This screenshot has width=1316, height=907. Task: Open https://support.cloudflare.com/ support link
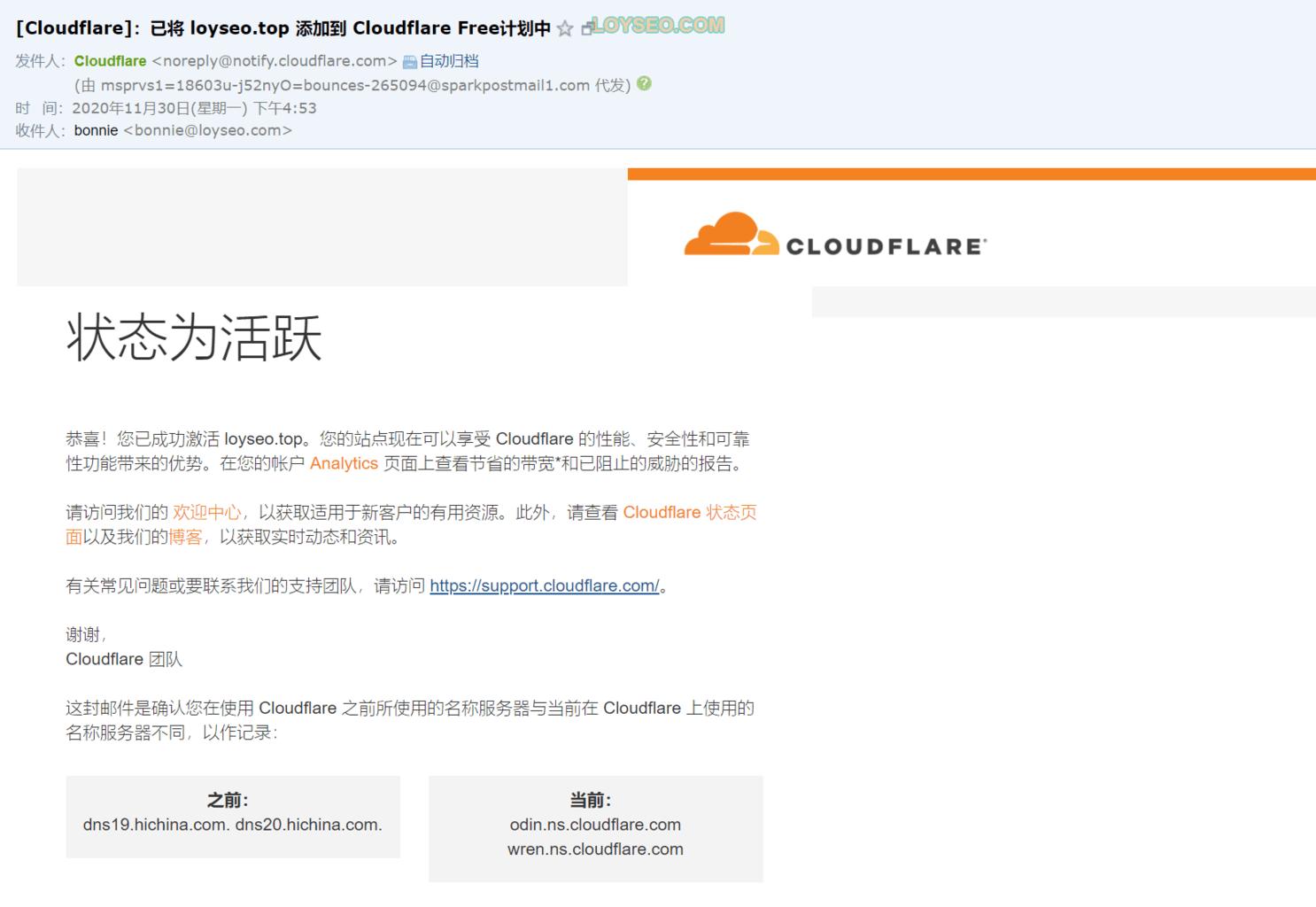pos(543,585)
